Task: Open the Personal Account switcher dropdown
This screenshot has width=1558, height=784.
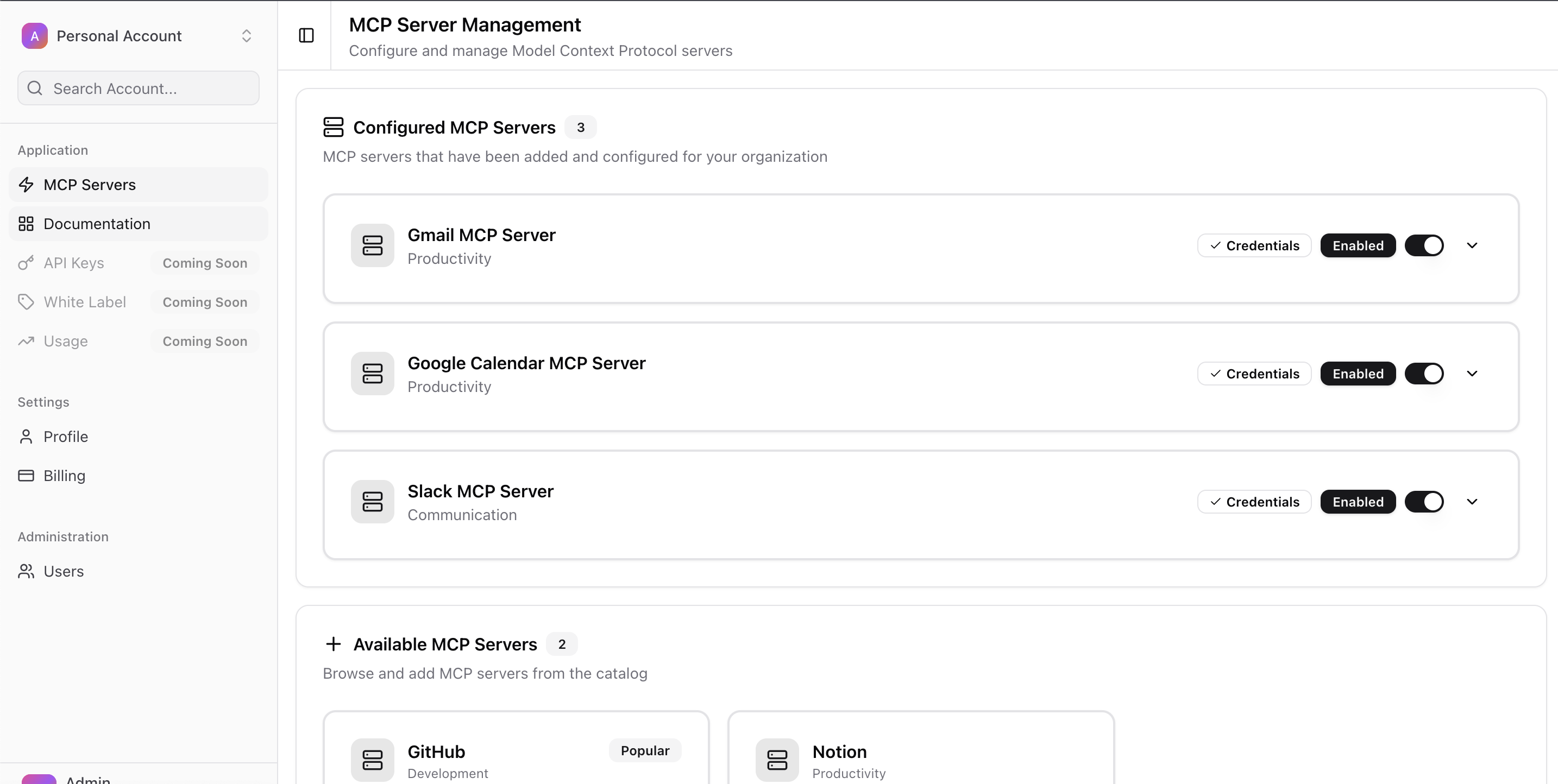Action: pyautogui.click(x=246, y=36)
